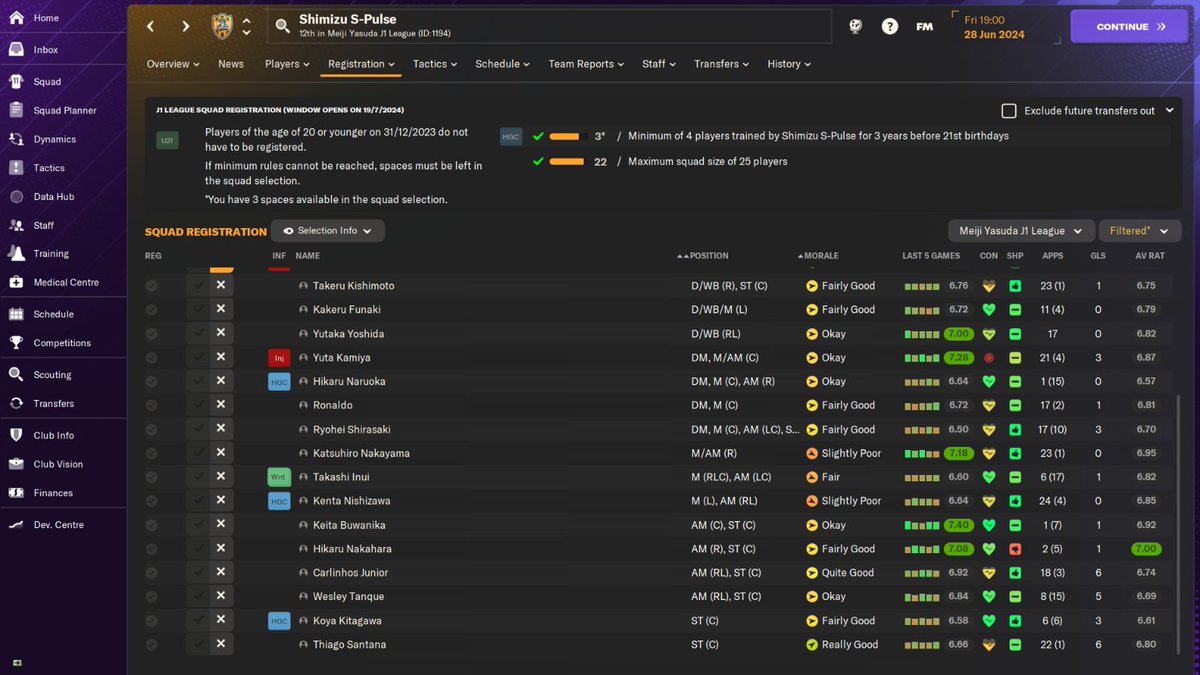Open the History dropdown menu
The width and height of the screenshot is (1200, 675).
pyautogui.click(x=789, y=64)
